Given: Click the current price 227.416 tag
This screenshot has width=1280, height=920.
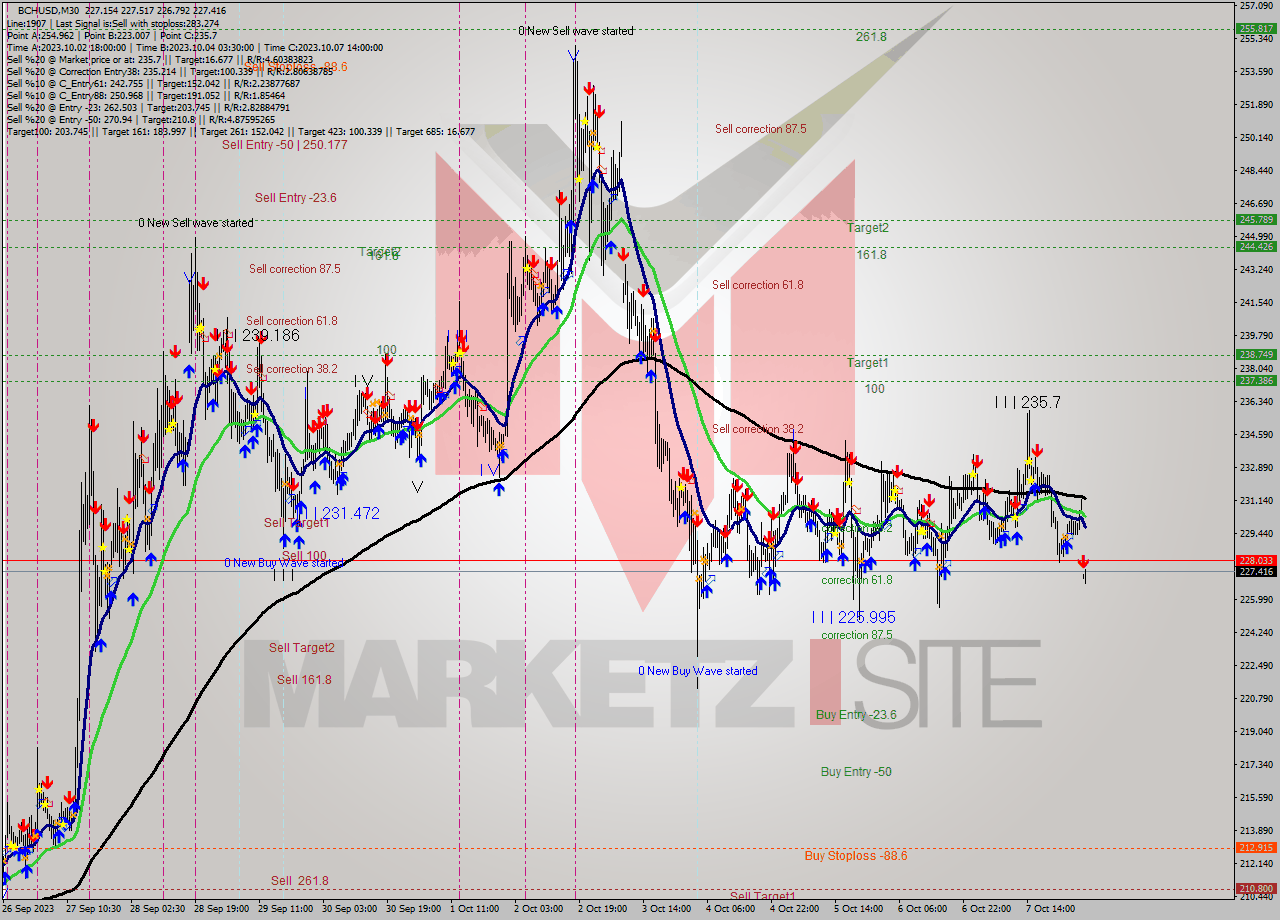Looking at the screenshot, I should click(x=1257, y=571).
